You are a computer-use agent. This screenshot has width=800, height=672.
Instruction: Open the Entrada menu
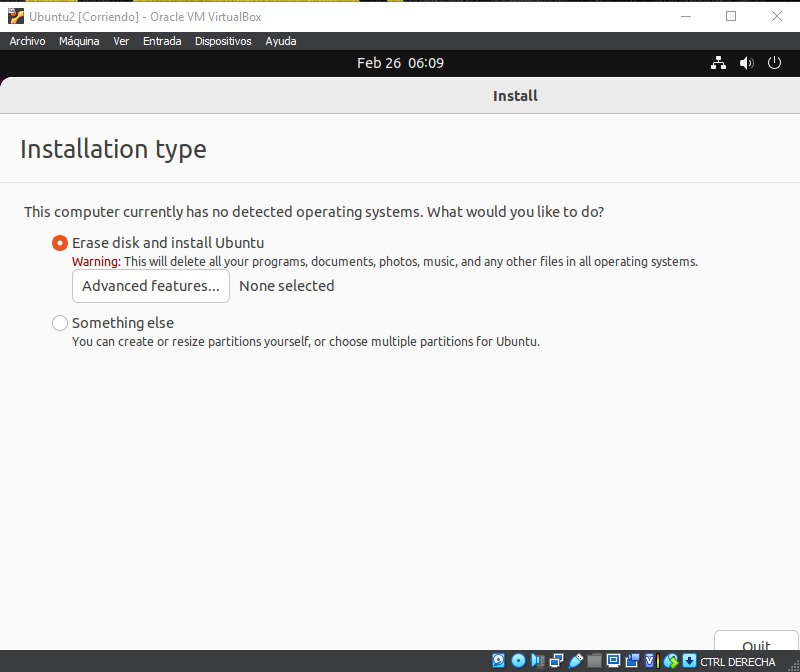click(162, 41)
